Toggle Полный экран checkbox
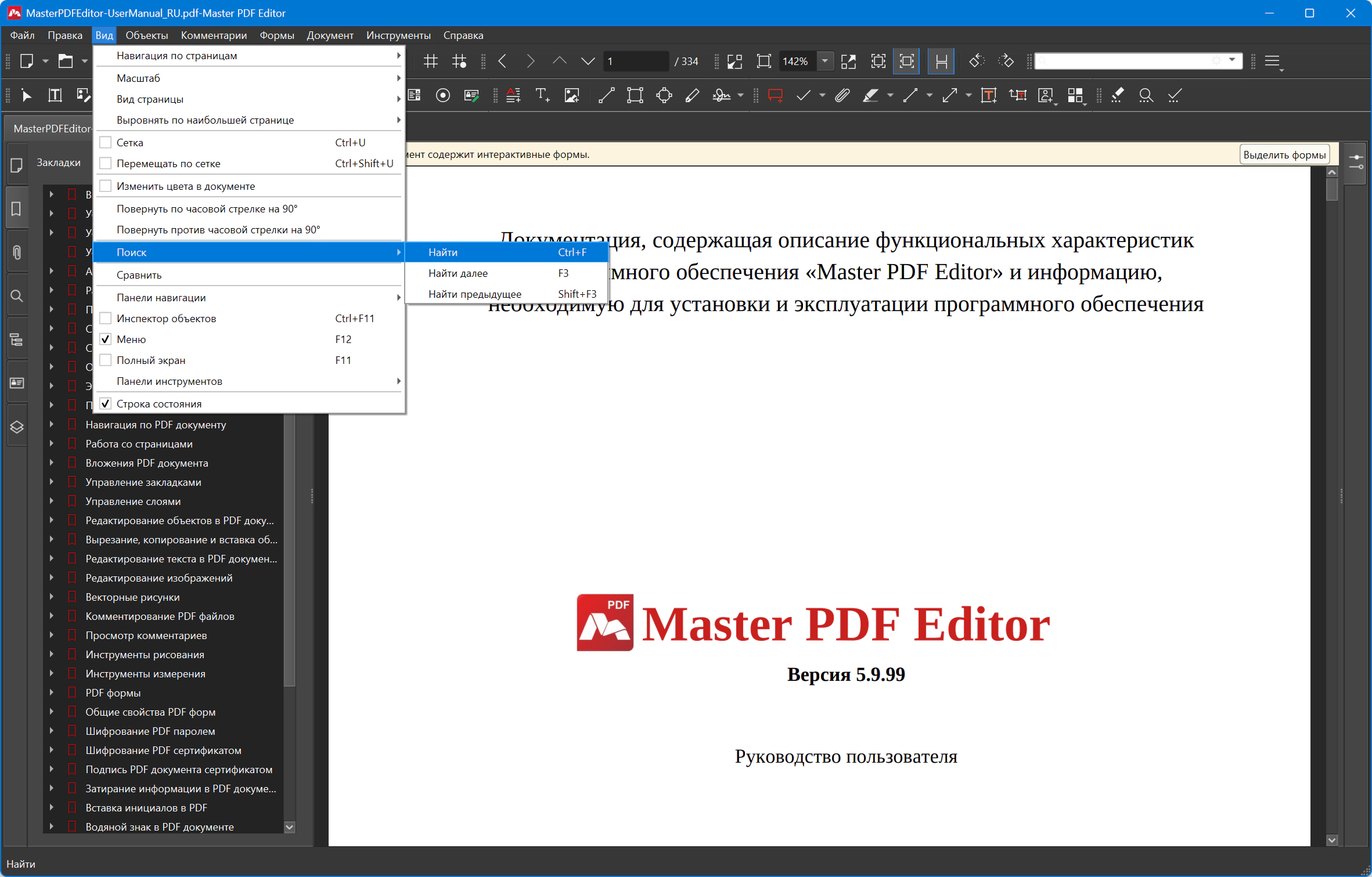Image resolution: width=1372 pixels, height=877 pixels. [106, 360]
